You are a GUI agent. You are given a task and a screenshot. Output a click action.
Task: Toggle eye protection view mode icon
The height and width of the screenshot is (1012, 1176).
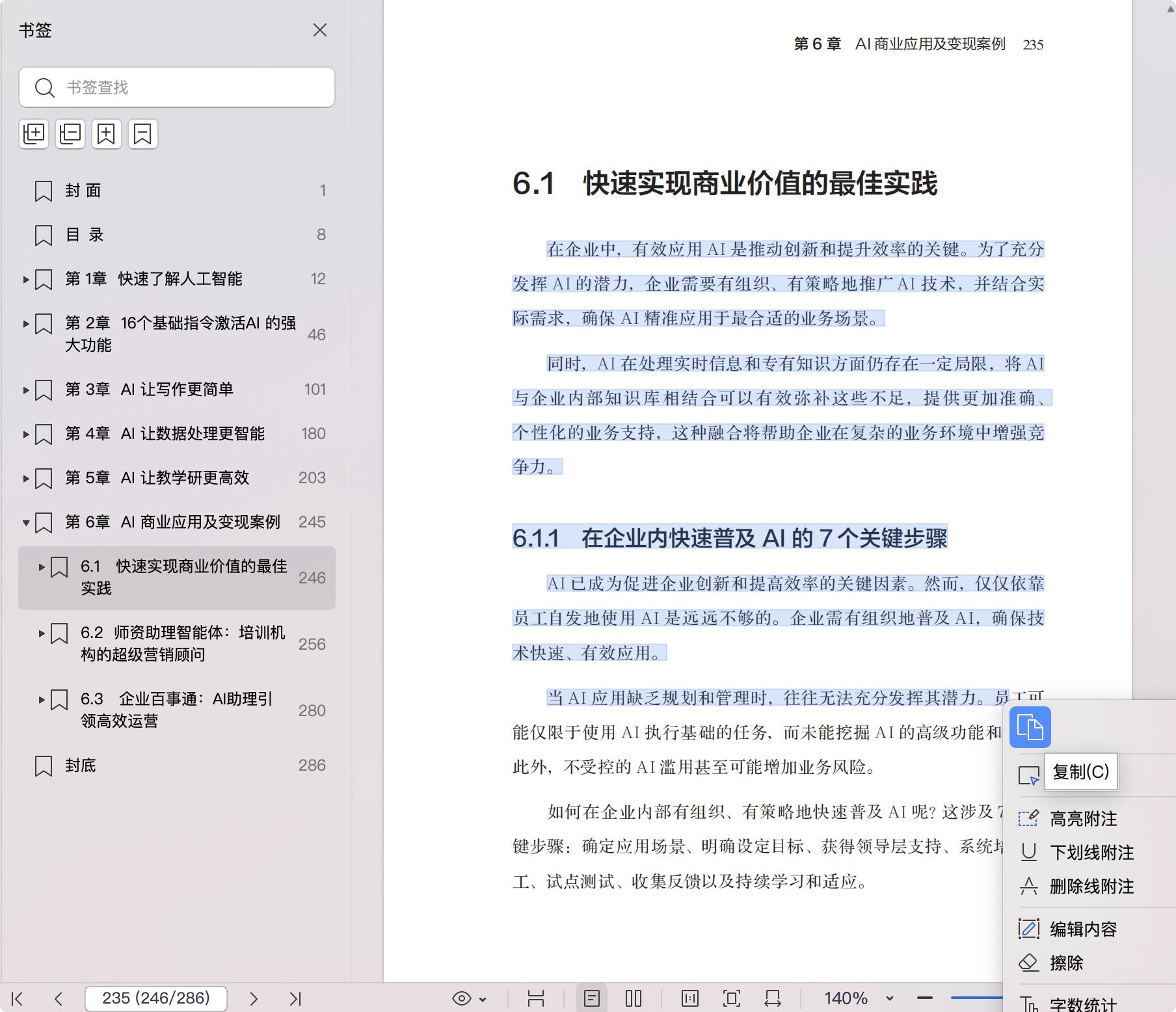click(x=462, y=998)
